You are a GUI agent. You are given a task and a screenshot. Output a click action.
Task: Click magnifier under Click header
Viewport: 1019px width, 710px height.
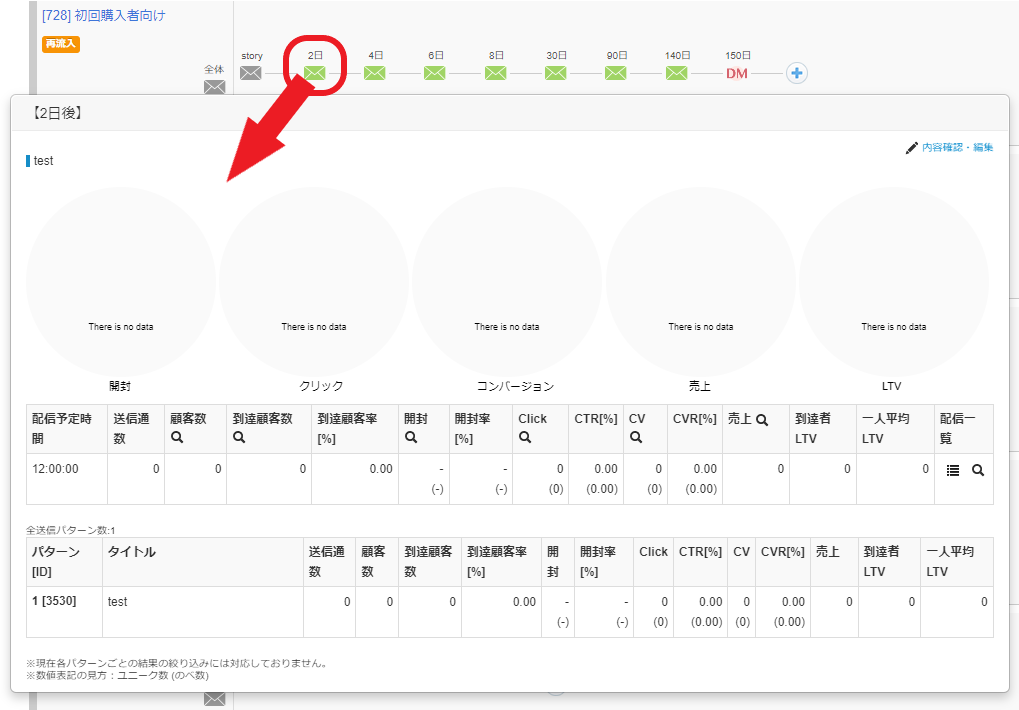(x=525, y=437)
